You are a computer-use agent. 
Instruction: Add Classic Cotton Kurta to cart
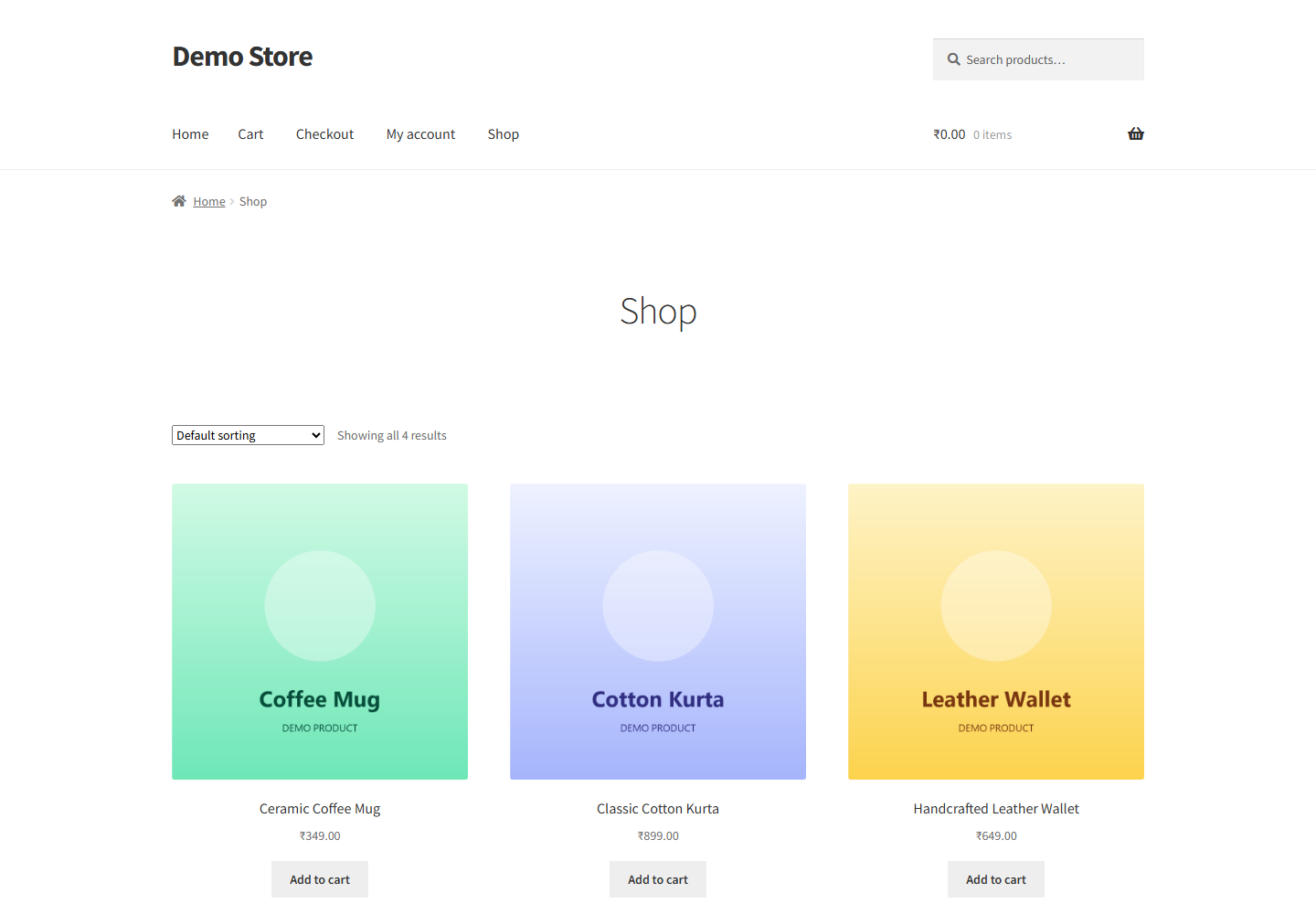[x=658, y=879]
